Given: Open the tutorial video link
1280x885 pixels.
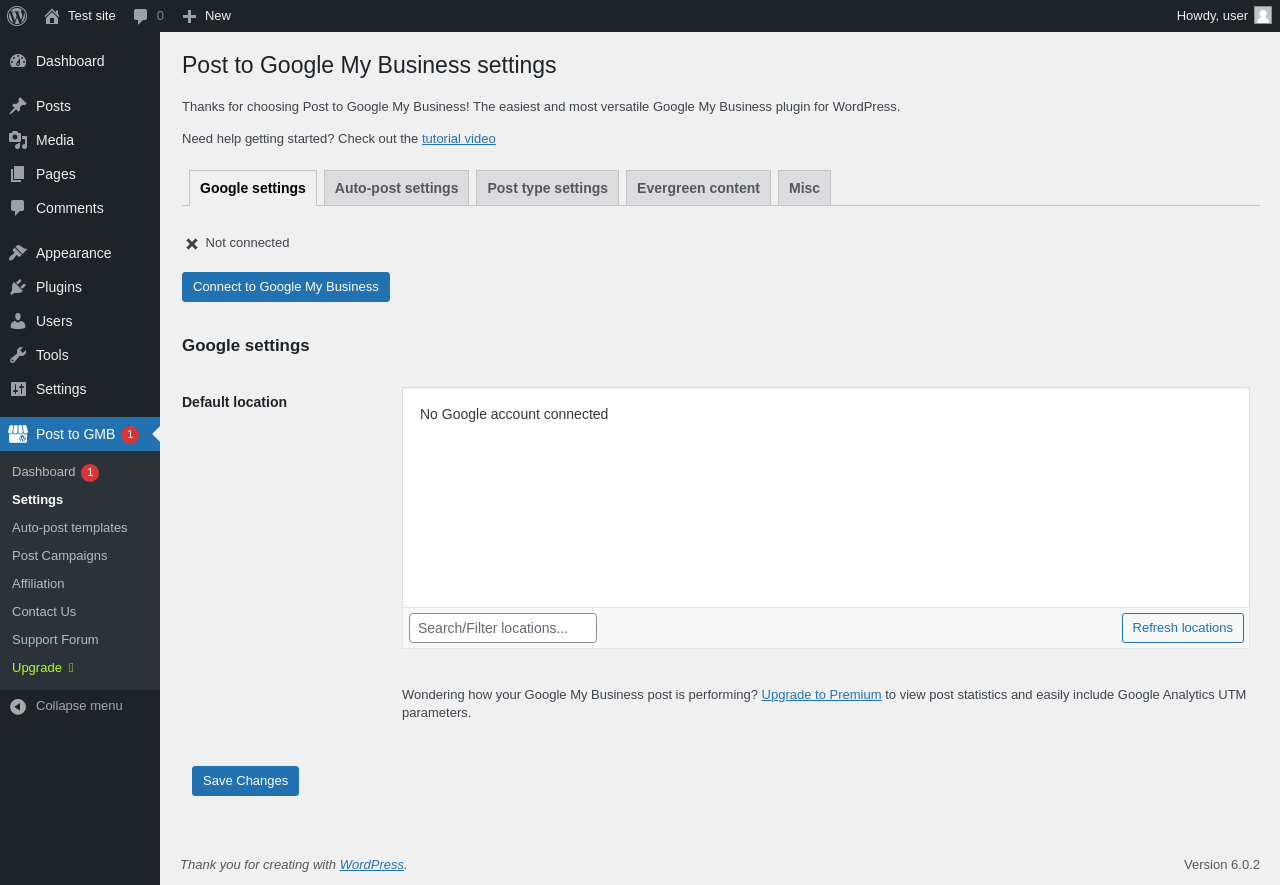Looking at the screenshot, I should [458, 139].
